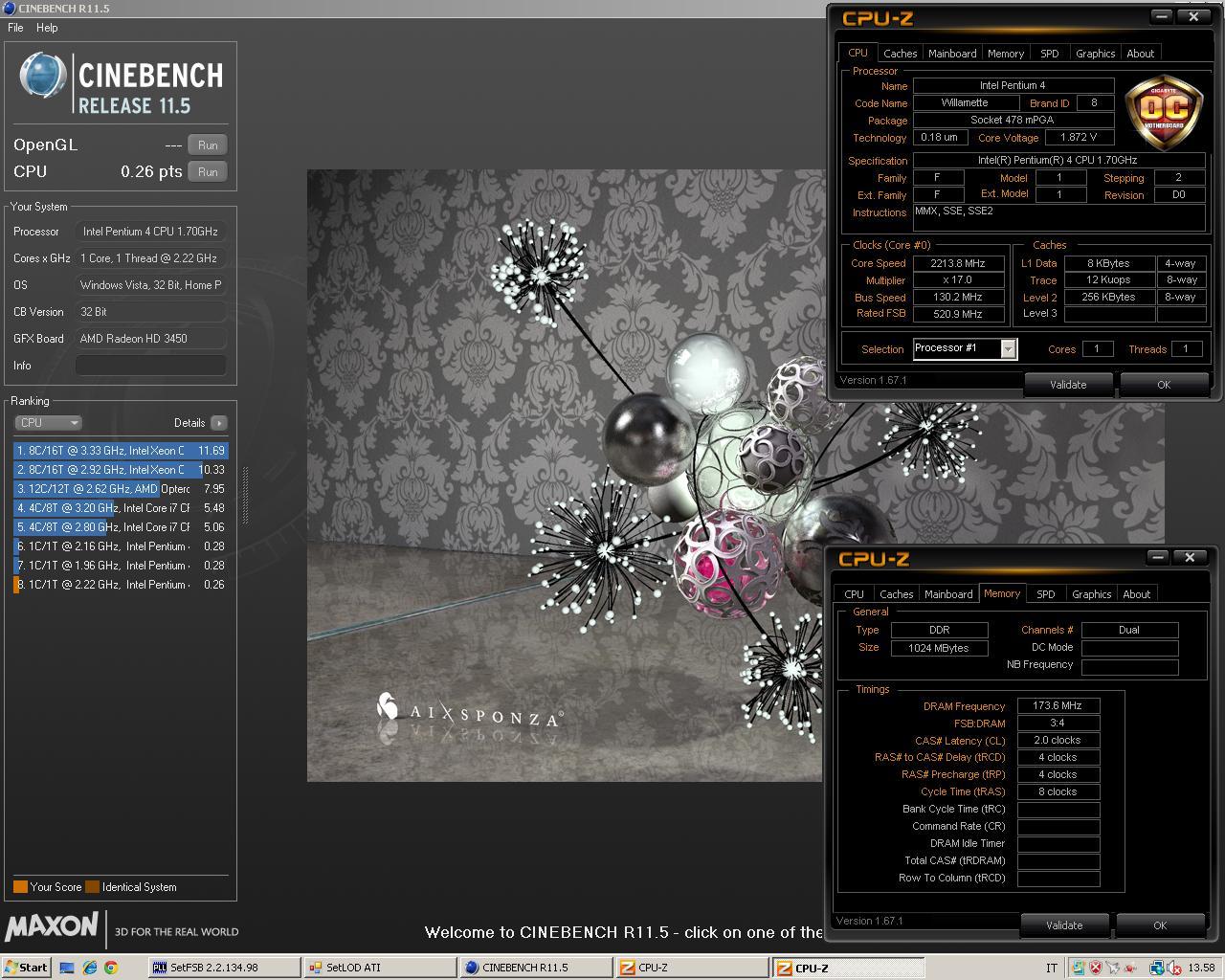1225x980 pixels.
Task: Open the network connection tray icon
Action: pos(1156,968)
